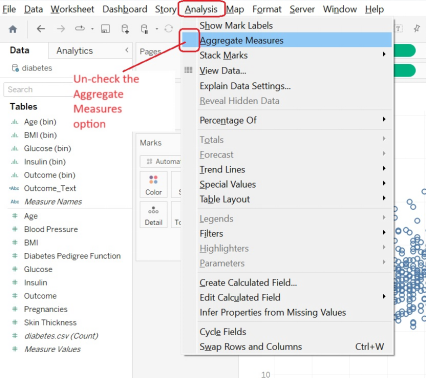Click the Detail marks card button
426x378 pixels.
pos(153,215)
